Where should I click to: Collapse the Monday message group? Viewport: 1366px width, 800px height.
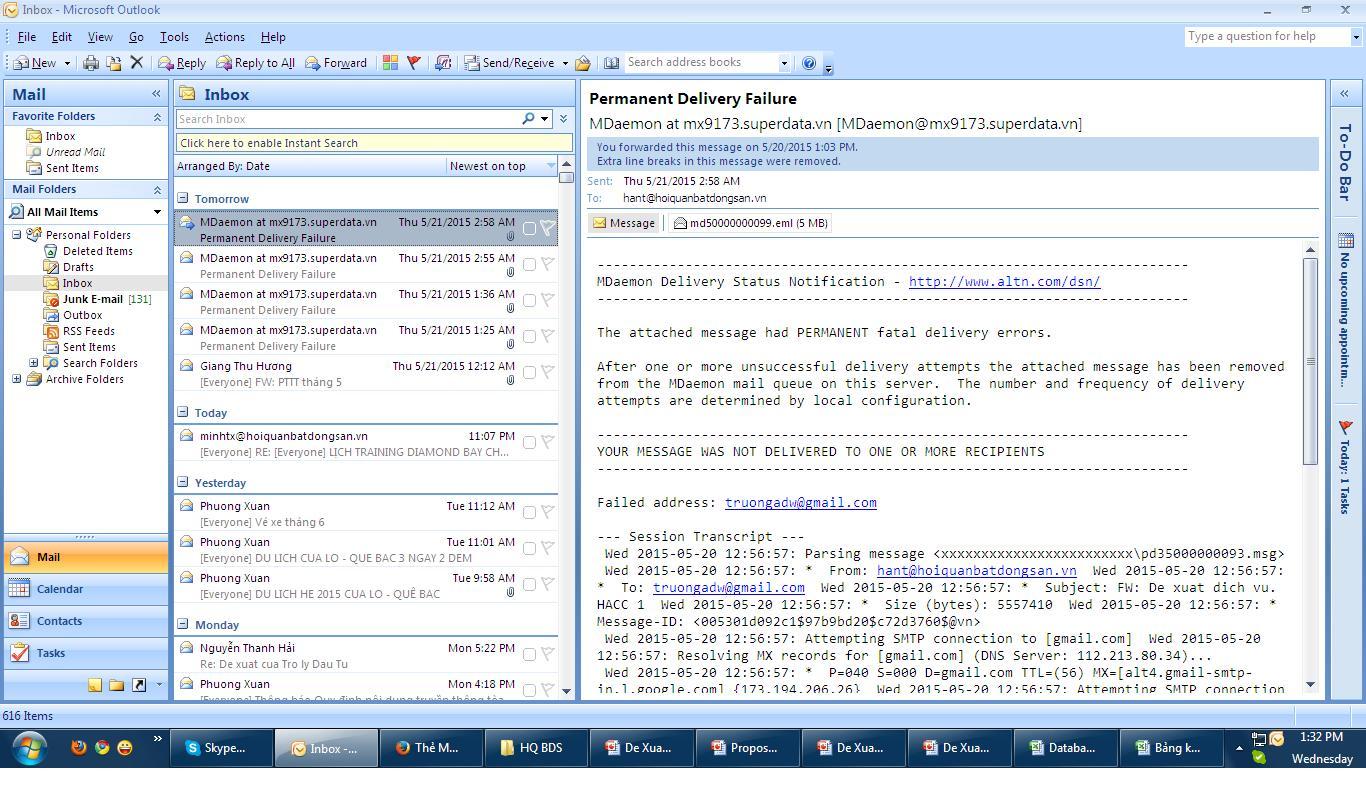[183, 624]
